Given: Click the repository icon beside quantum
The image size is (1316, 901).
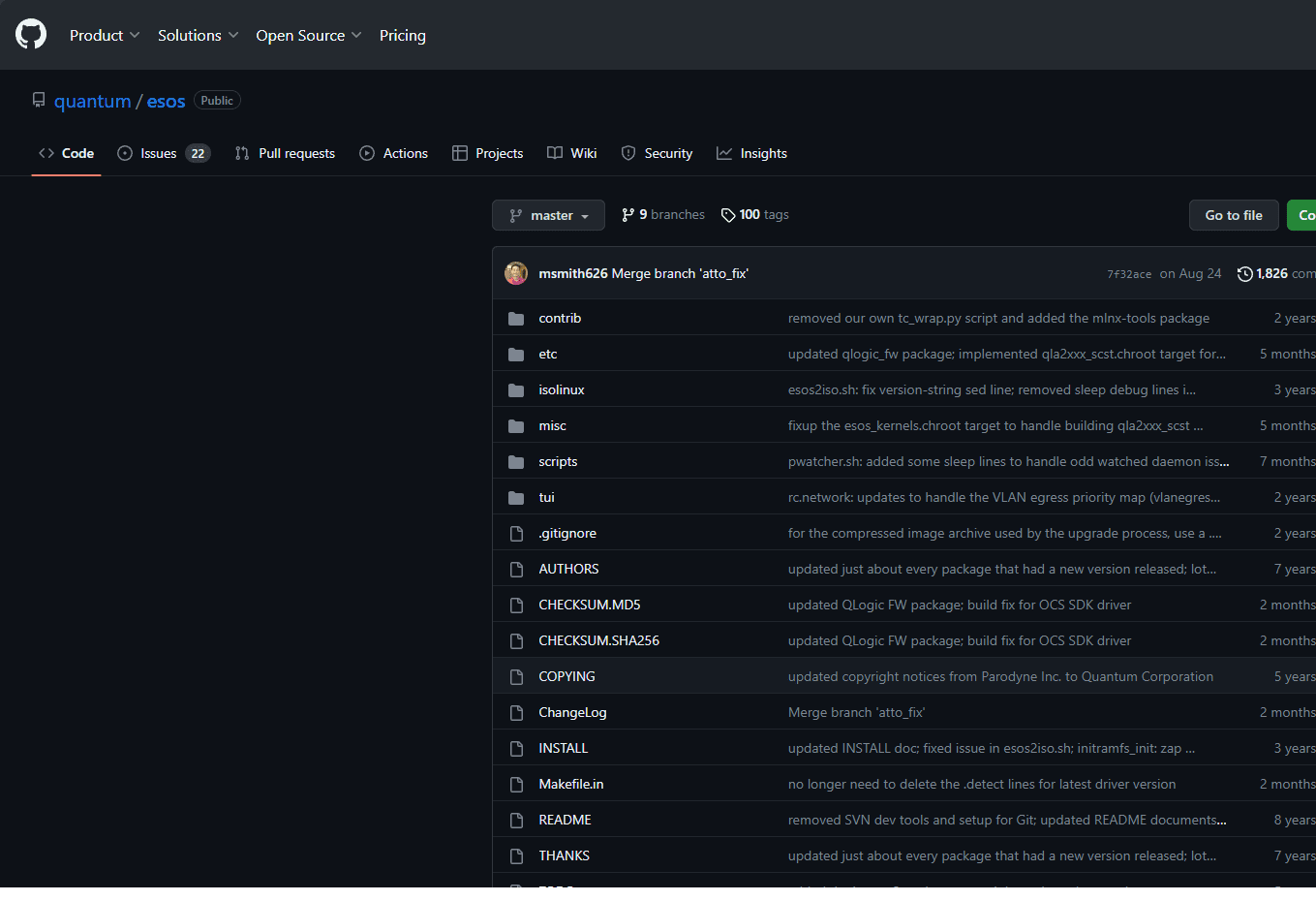Looking at the screenshot, I should 39,101.
